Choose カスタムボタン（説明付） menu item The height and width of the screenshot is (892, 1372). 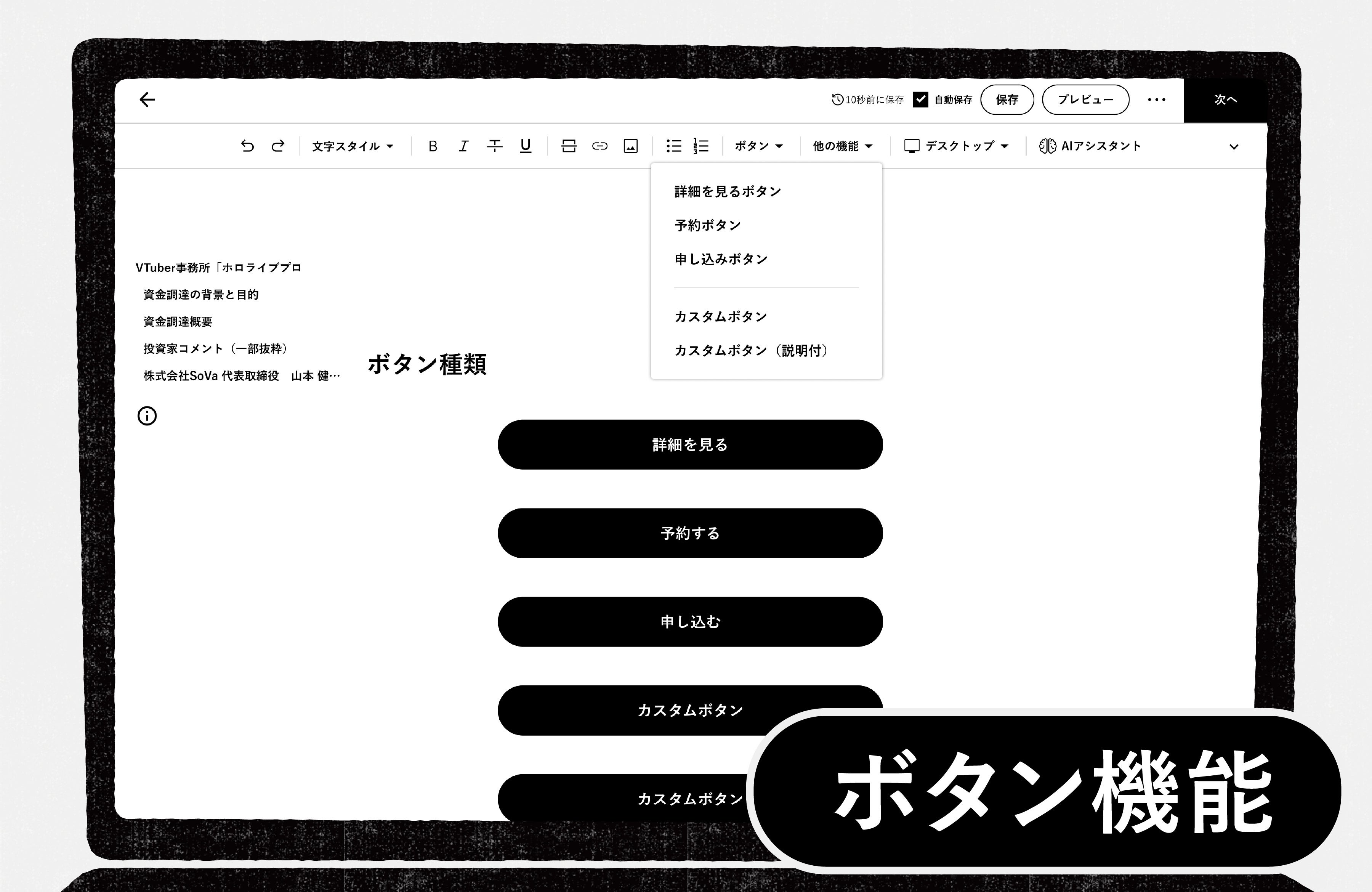(751, 350)
